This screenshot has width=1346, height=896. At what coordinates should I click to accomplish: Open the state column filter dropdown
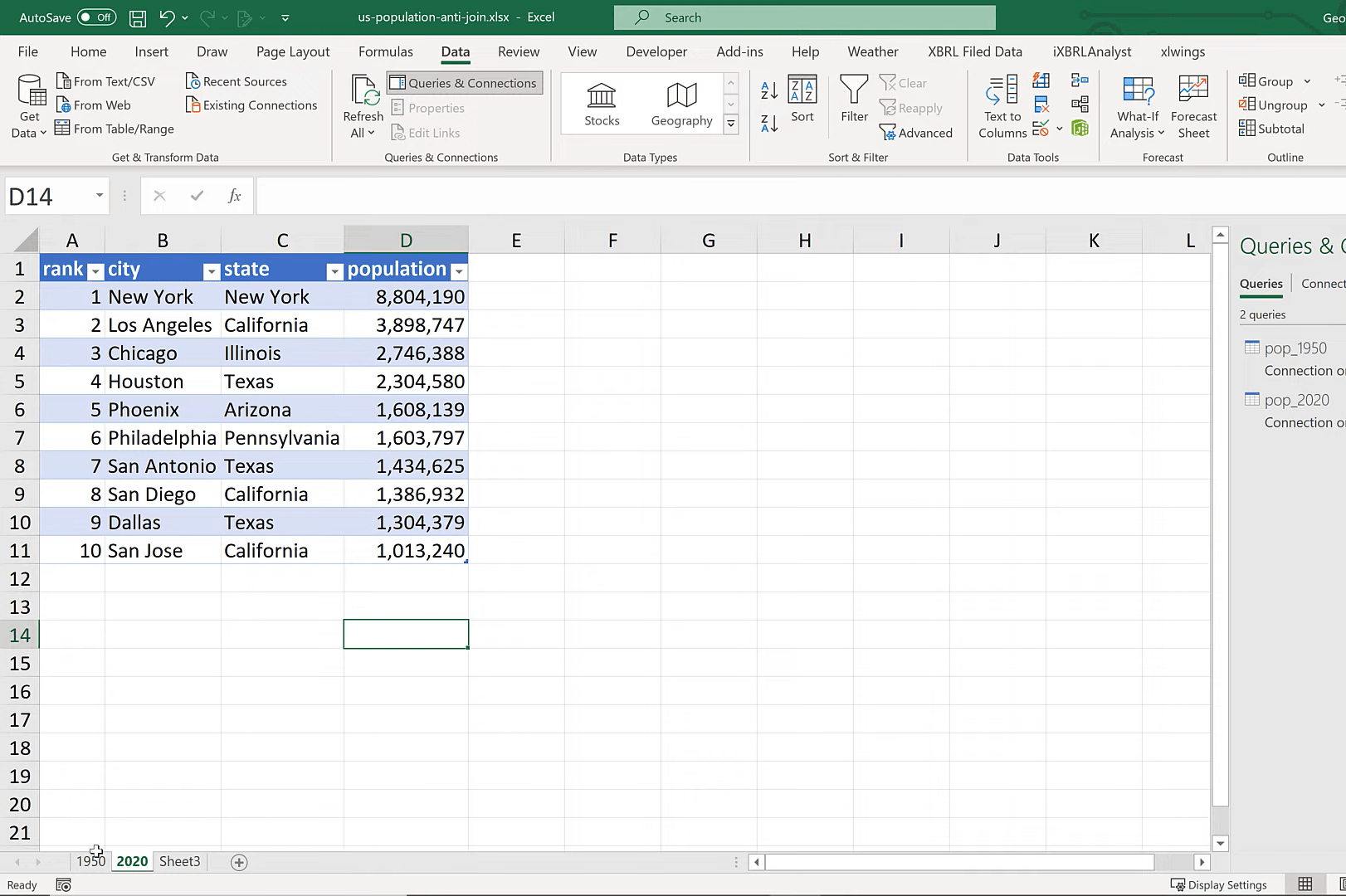[334, 270]
